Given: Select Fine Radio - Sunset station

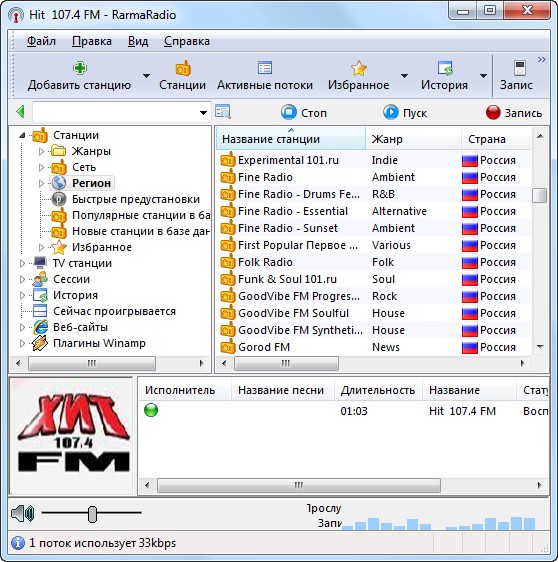Looking at the screenshot, I should pos(373,228).
